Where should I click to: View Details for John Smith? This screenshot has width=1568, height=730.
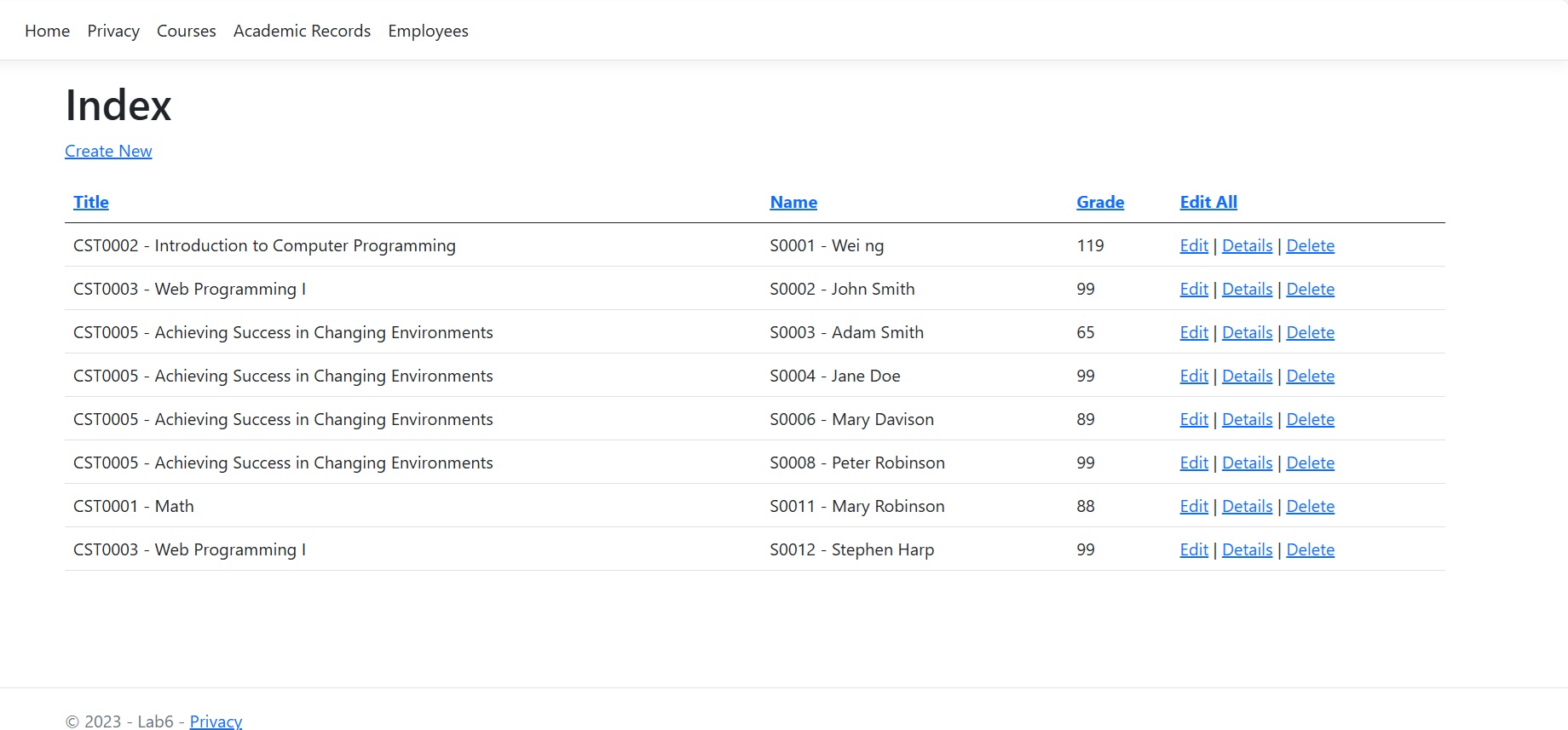[x=1247, y=289]
